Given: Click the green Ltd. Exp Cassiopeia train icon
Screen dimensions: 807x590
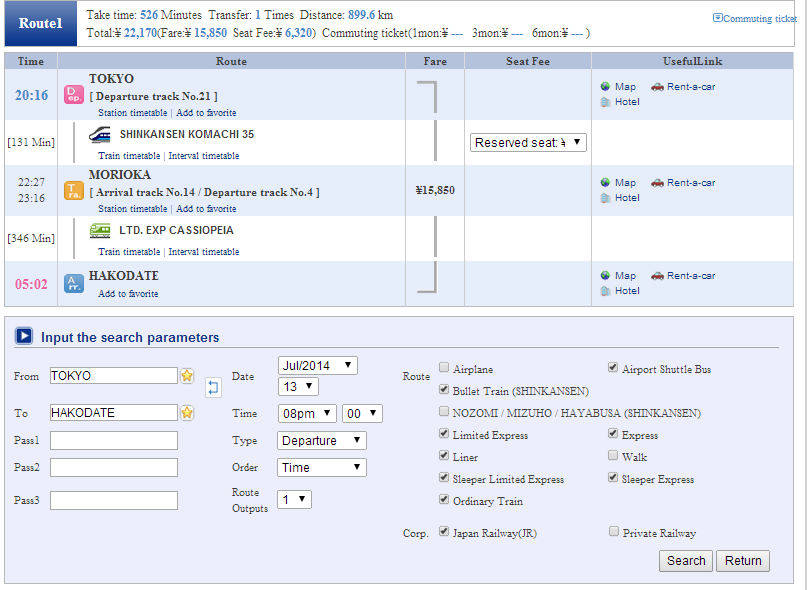Looking at the screenshot, I should point(100,231).
